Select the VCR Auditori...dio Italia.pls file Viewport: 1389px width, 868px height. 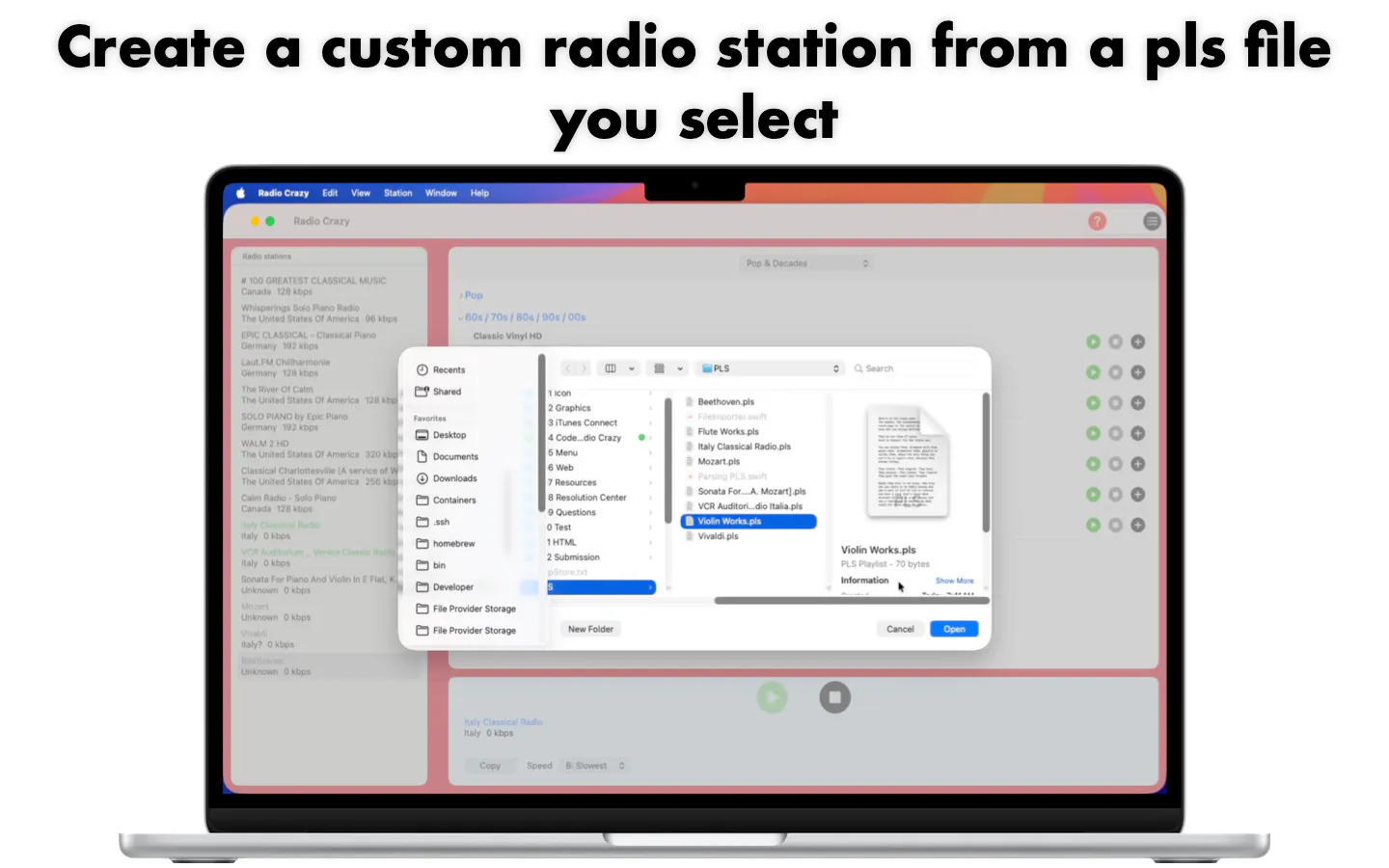(x=749, y=506)
